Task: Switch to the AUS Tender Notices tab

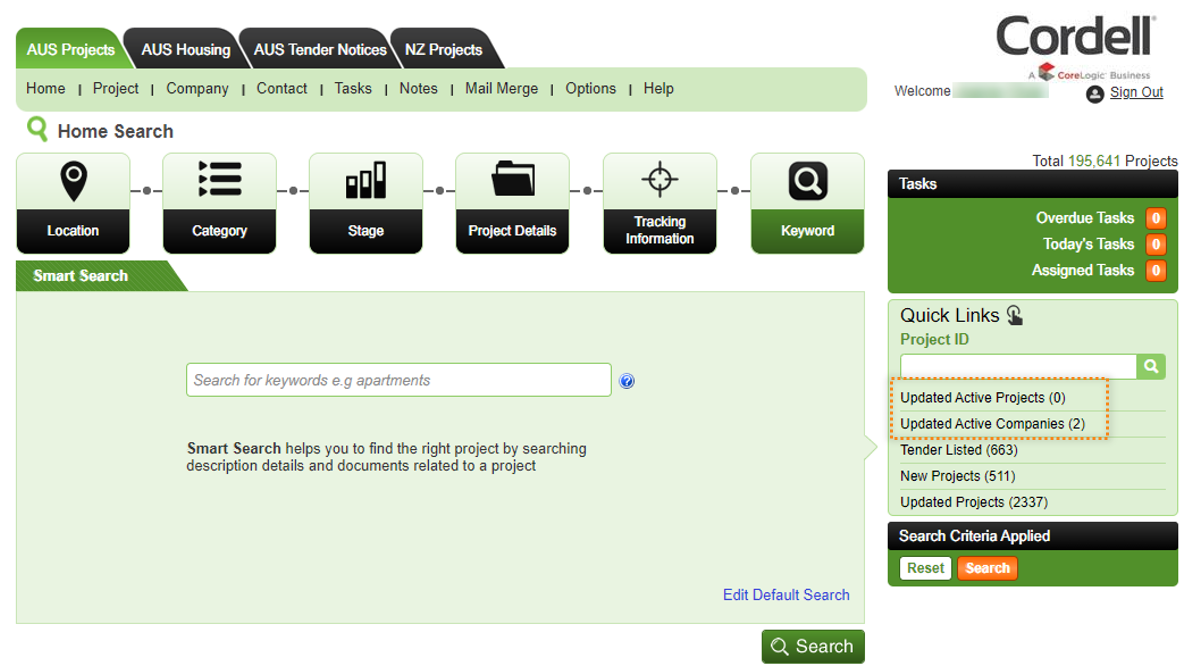Action: pos(320,49)
